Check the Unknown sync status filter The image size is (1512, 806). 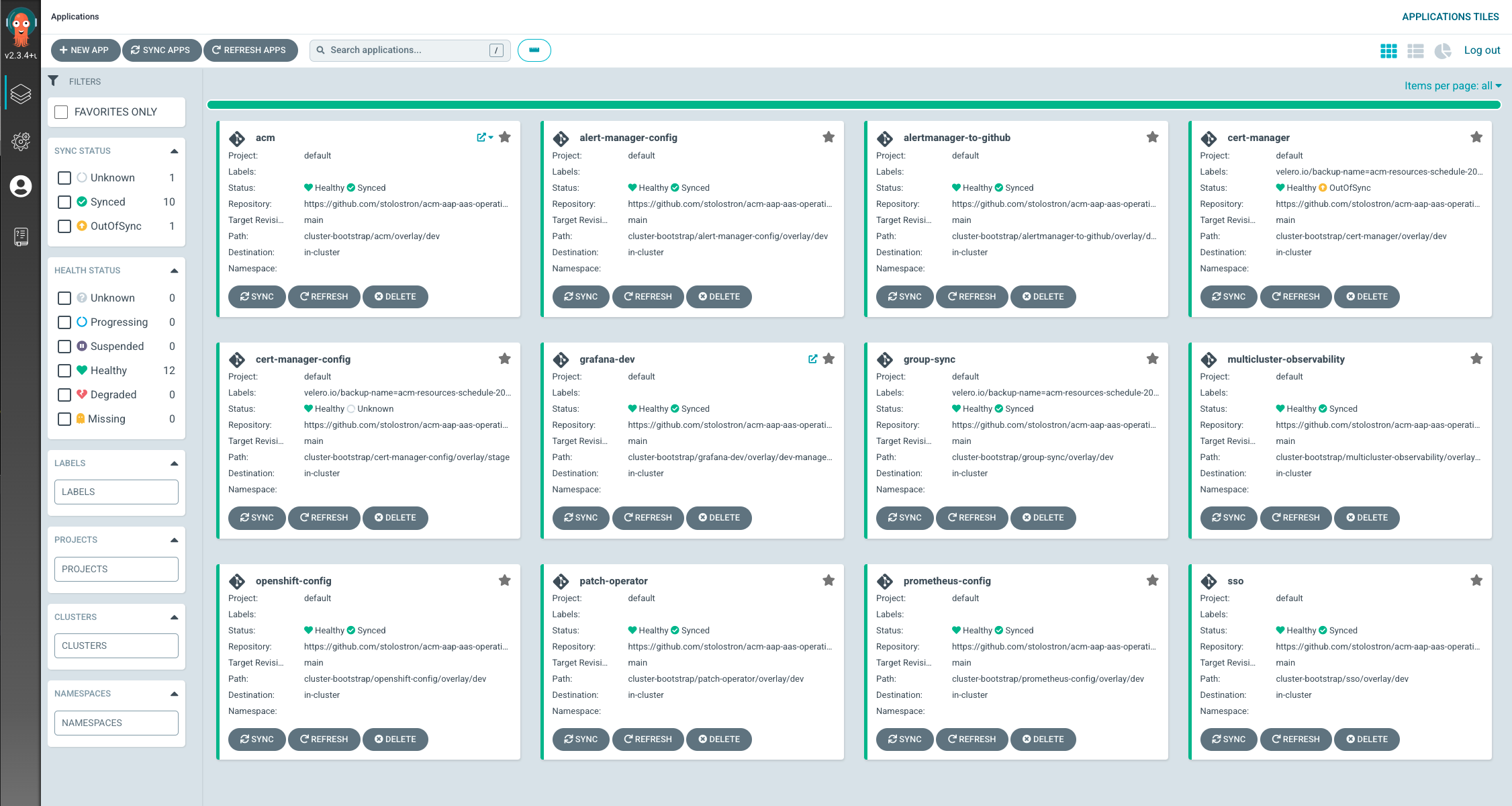click(64, 178)
